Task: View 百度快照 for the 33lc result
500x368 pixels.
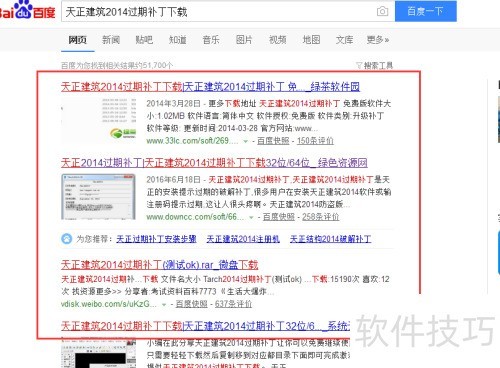Action: [x=273, y=141]
